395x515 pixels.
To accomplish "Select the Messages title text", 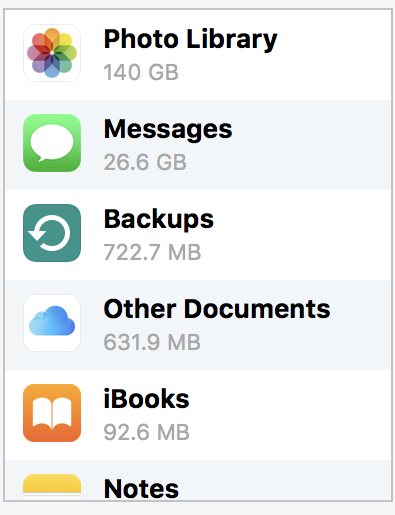I will [x=168, y=130].
